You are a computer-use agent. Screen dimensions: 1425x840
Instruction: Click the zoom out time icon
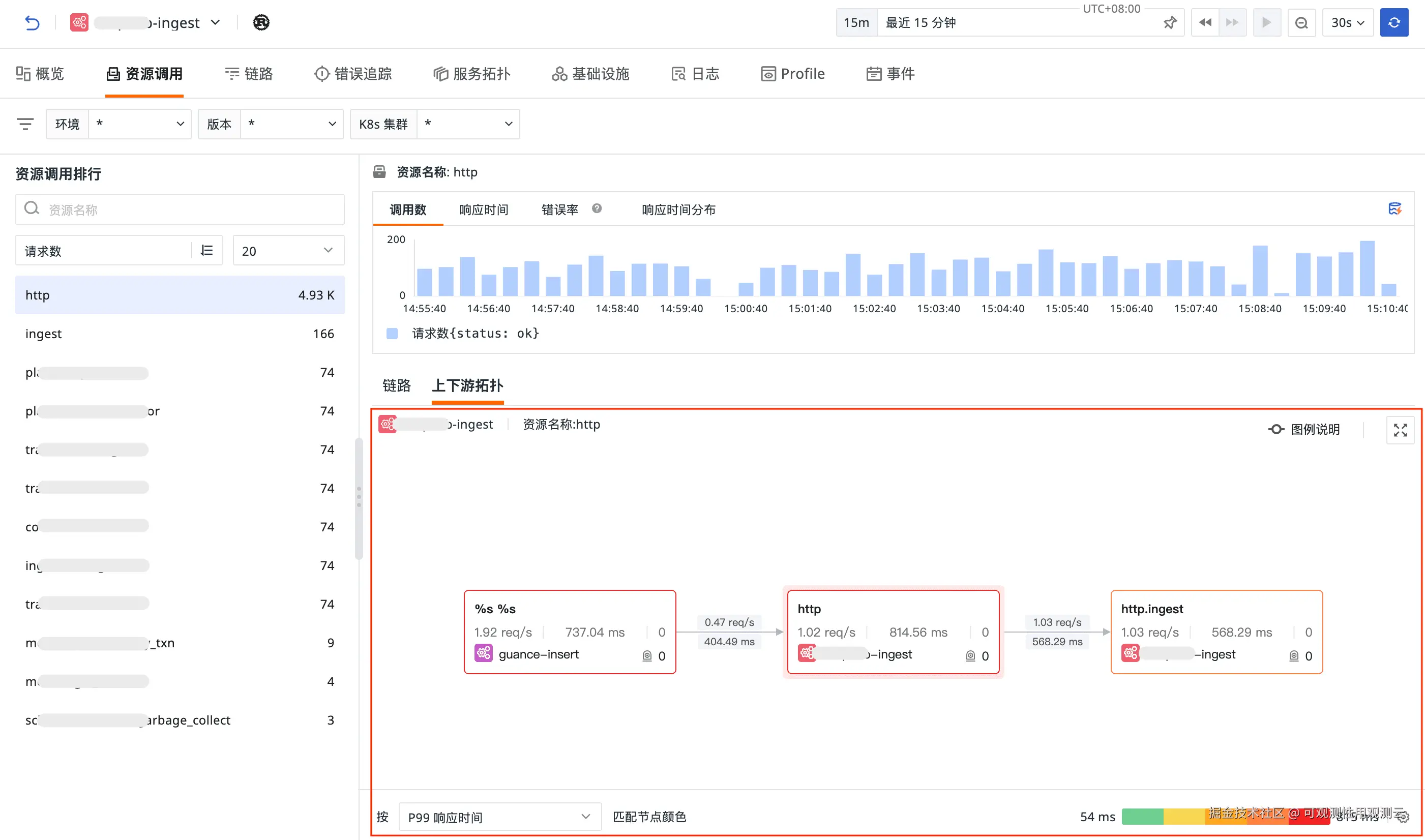coord(1301,23)
